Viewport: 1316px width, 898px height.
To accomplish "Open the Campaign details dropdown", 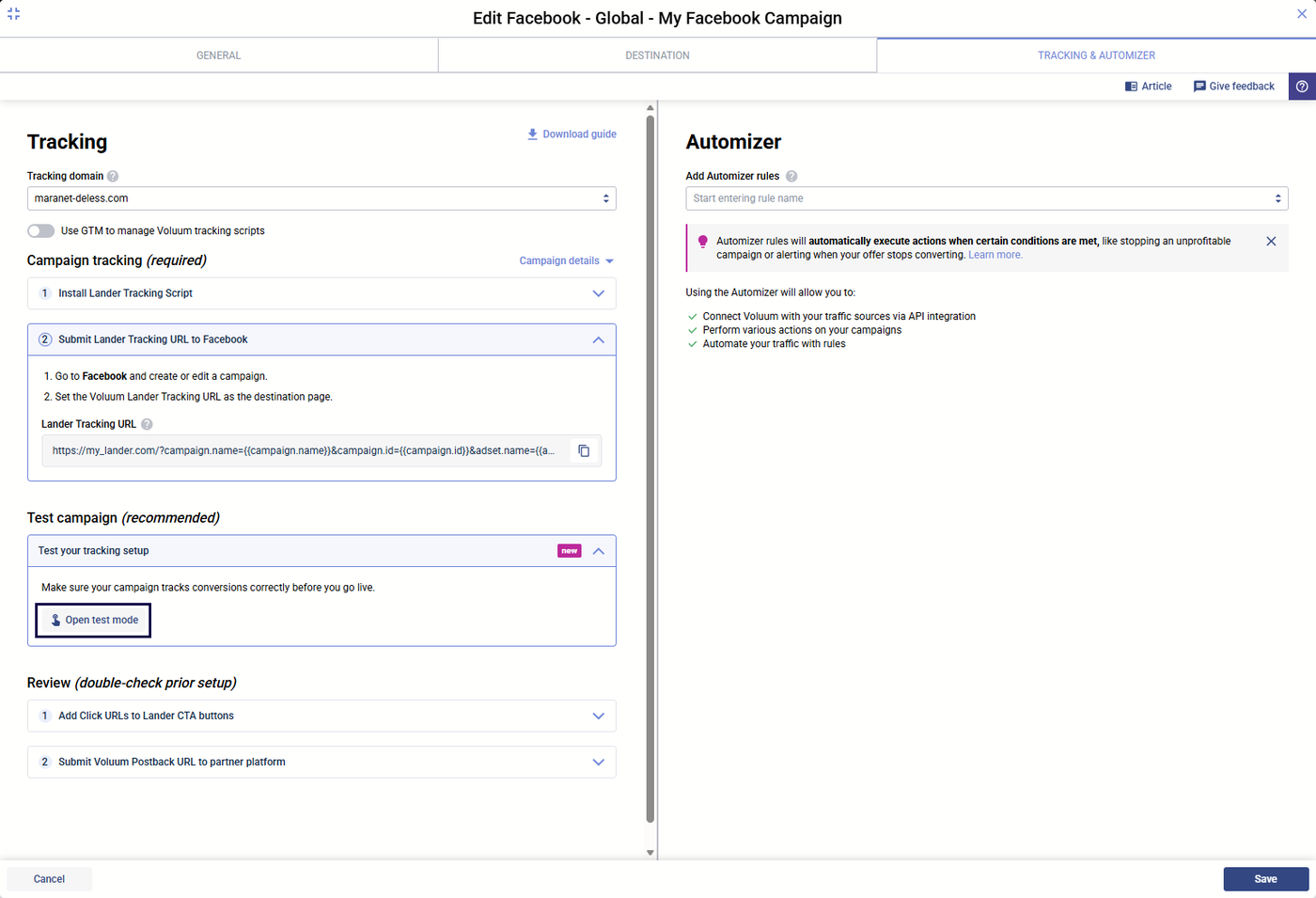I will pos(567,260).
